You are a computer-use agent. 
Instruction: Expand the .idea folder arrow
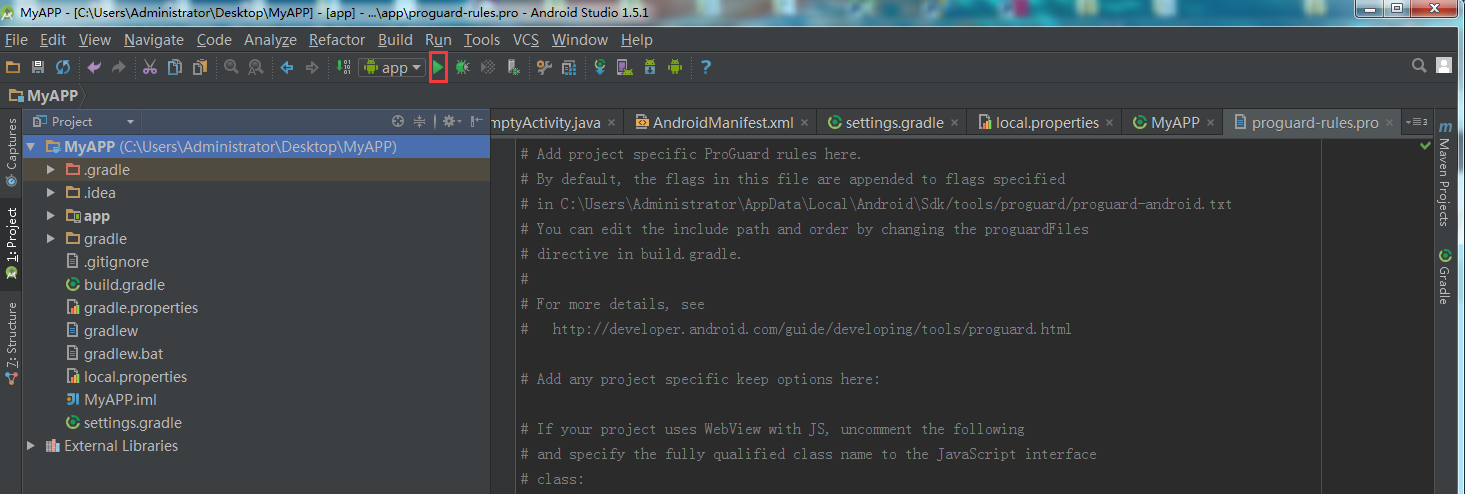pos(51,193)
